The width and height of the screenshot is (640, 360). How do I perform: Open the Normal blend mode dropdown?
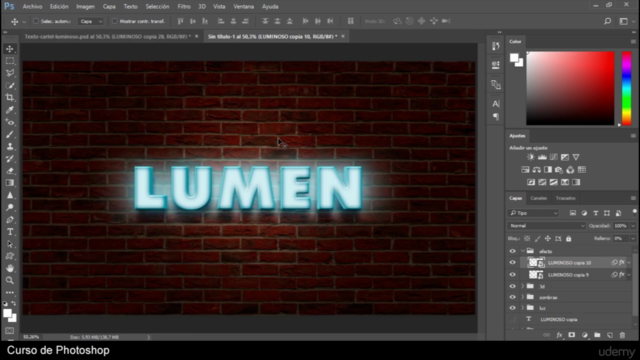click(x=547, y=226)
